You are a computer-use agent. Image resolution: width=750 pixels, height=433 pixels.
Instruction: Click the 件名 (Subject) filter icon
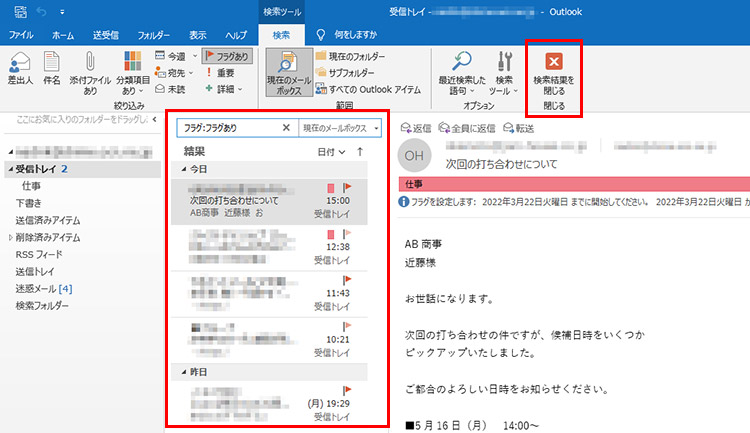(51, 68)
